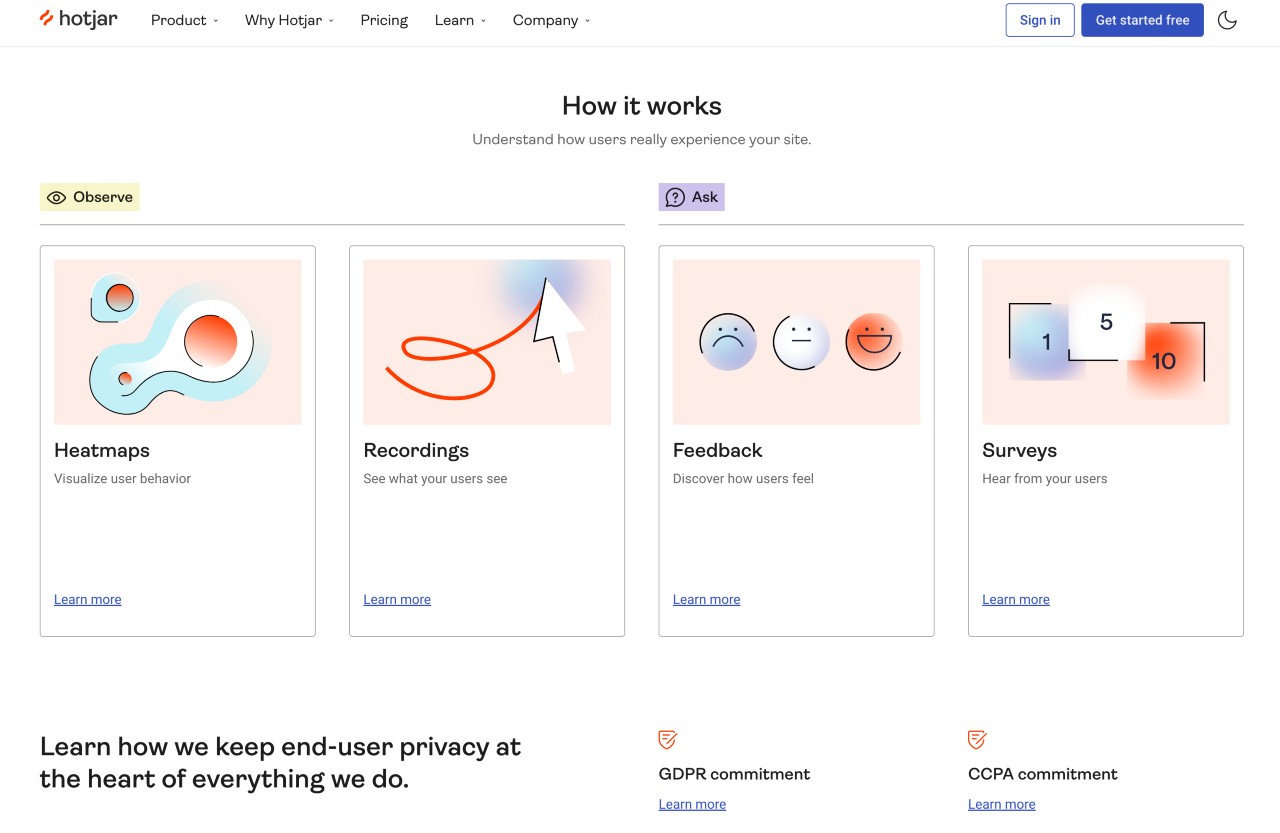Click the eye icon on the Observe badge
The width and height of the screenshot is (1280, 833).
point(57,197)
